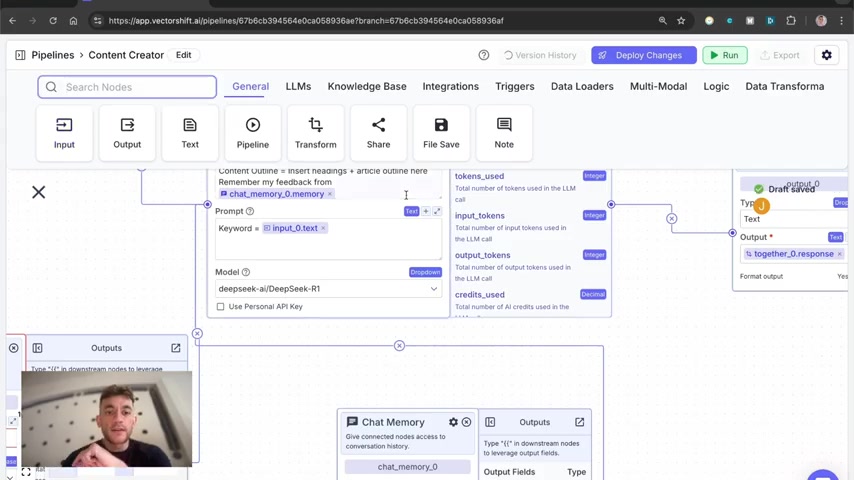The width and height of the screenshot is (854, 480).
Task: Add a File Save node
Action: (x=441, y=133)
